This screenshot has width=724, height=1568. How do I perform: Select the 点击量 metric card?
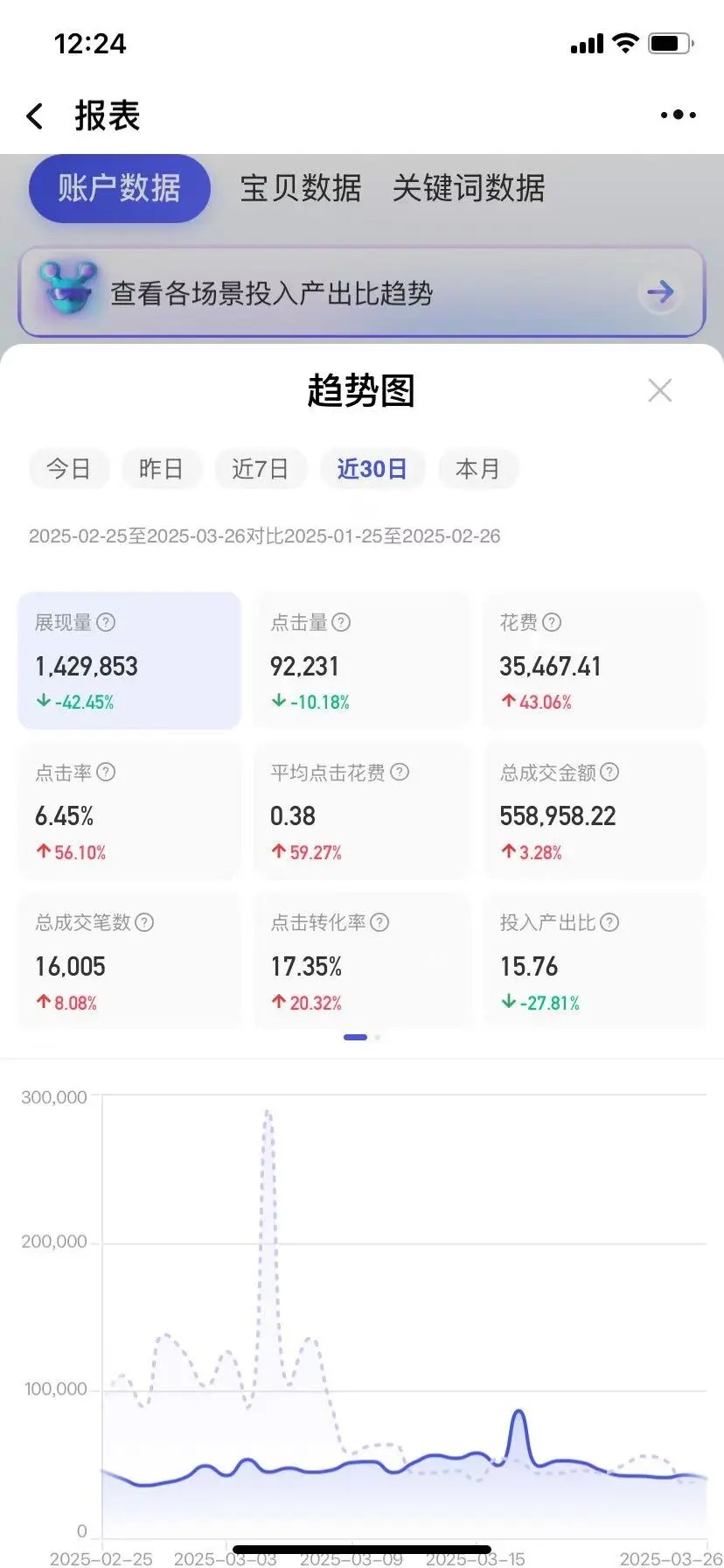coord(361,661)
